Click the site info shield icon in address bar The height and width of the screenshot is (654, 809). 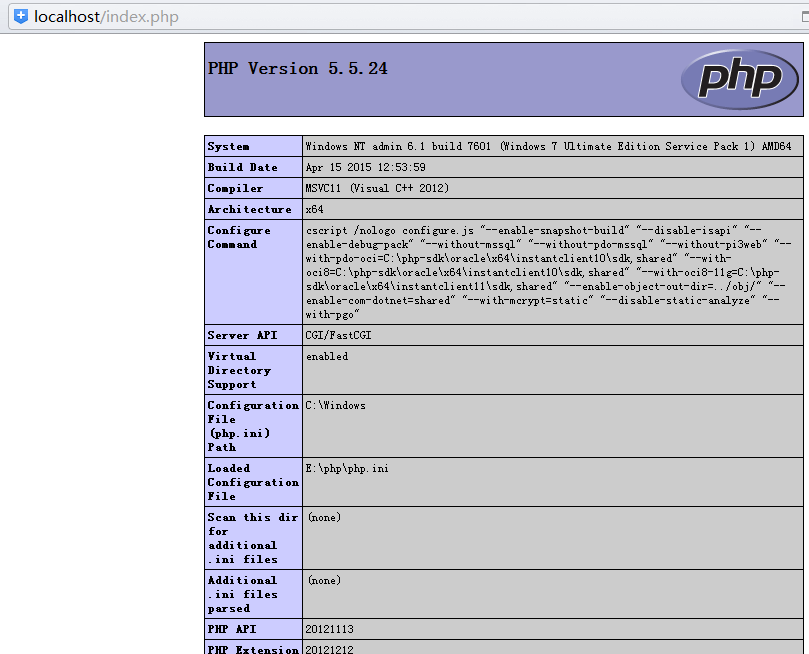(x=20, y=17)
